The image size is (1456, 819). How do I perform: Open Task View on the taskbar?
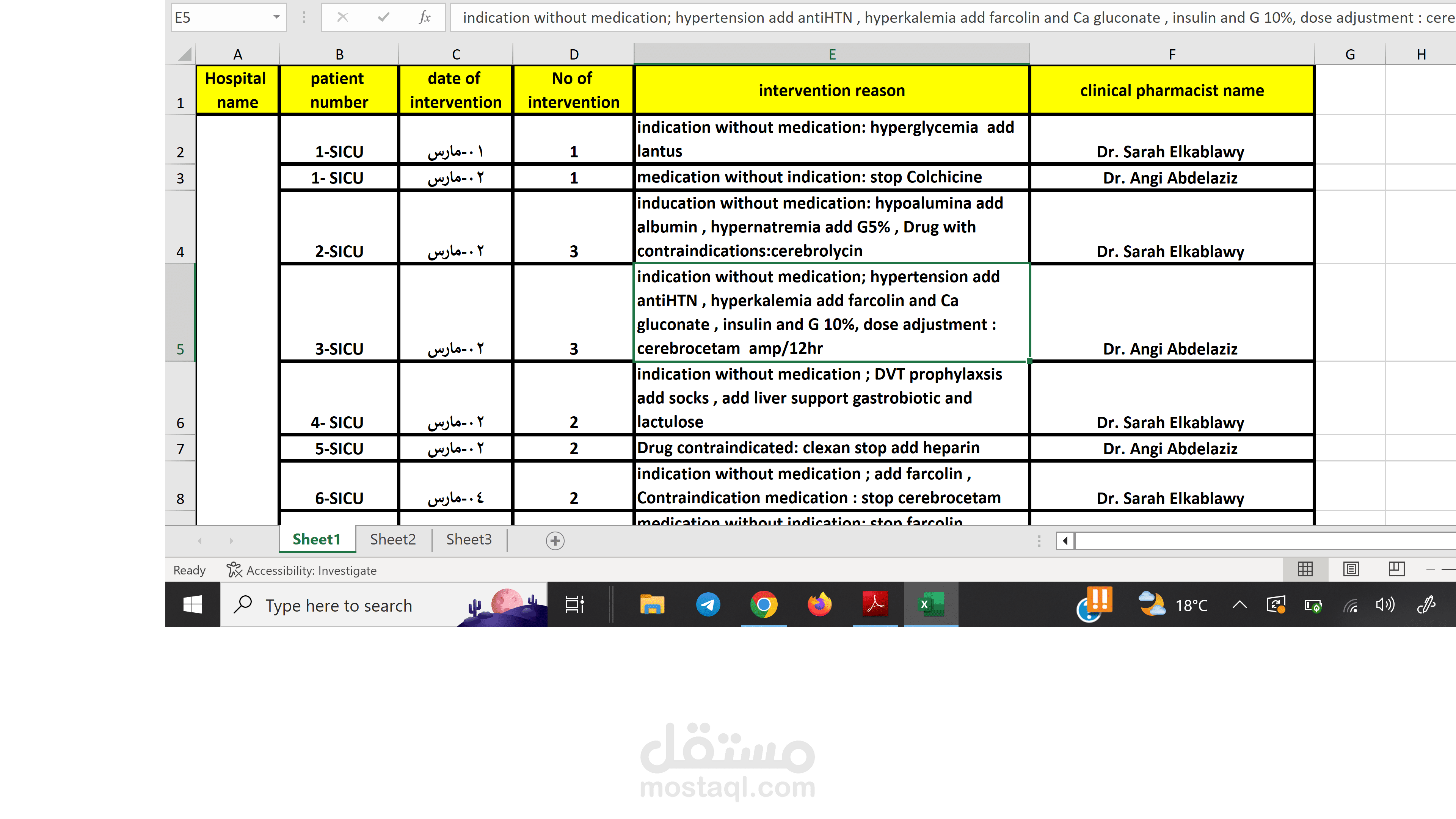click(x=574, y=605)
